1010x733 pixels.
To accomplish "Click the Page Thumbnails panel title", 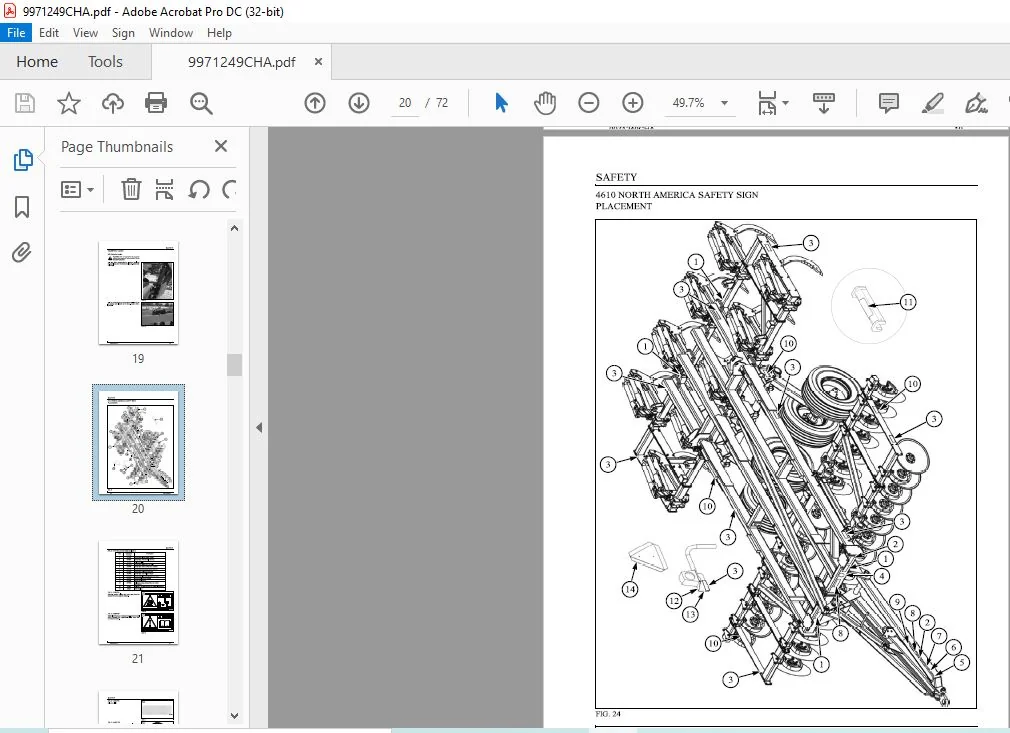I will click(117, 147).
